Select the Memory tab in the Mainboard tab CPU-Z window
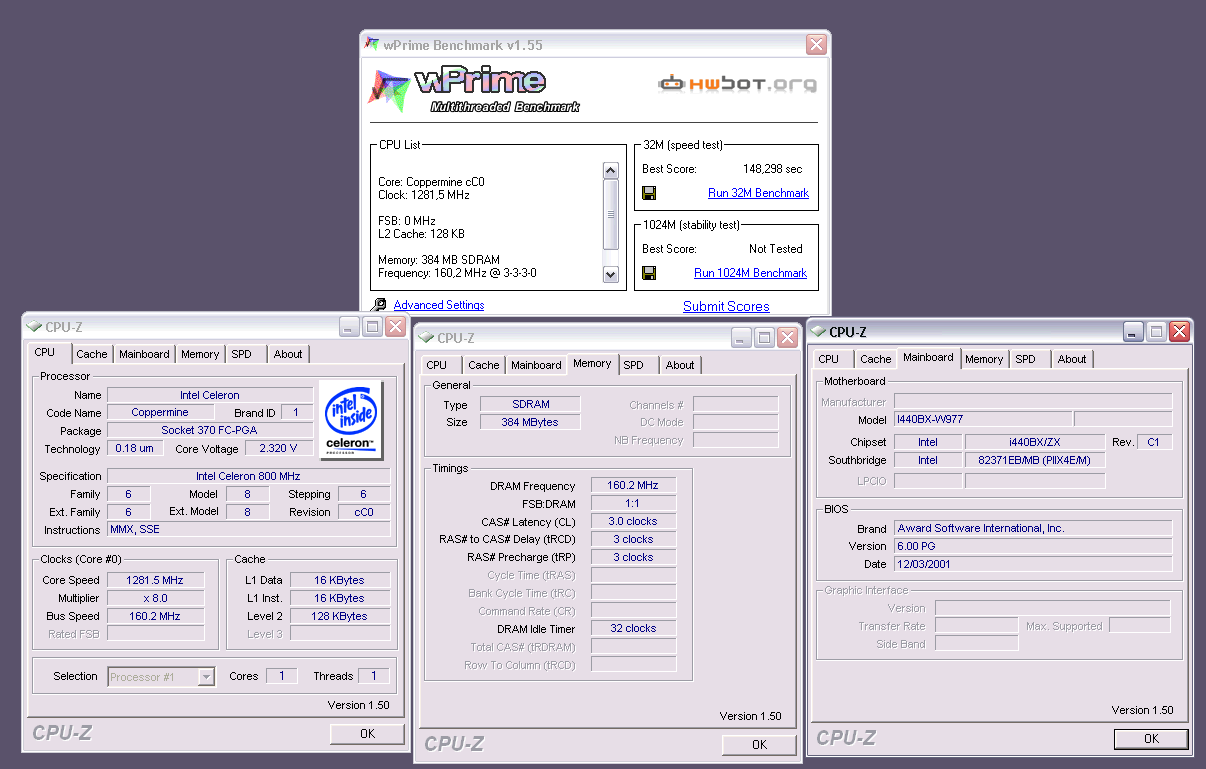 pos(984,359)
